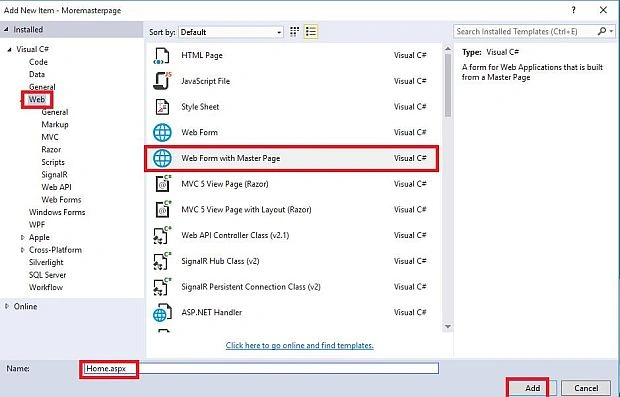Image resolution: width=620 pixels, height=397 pixels.
Task: Select SignalR Hub Class (v2) icon
Action: pyautogui.click(x=162, y=261)
